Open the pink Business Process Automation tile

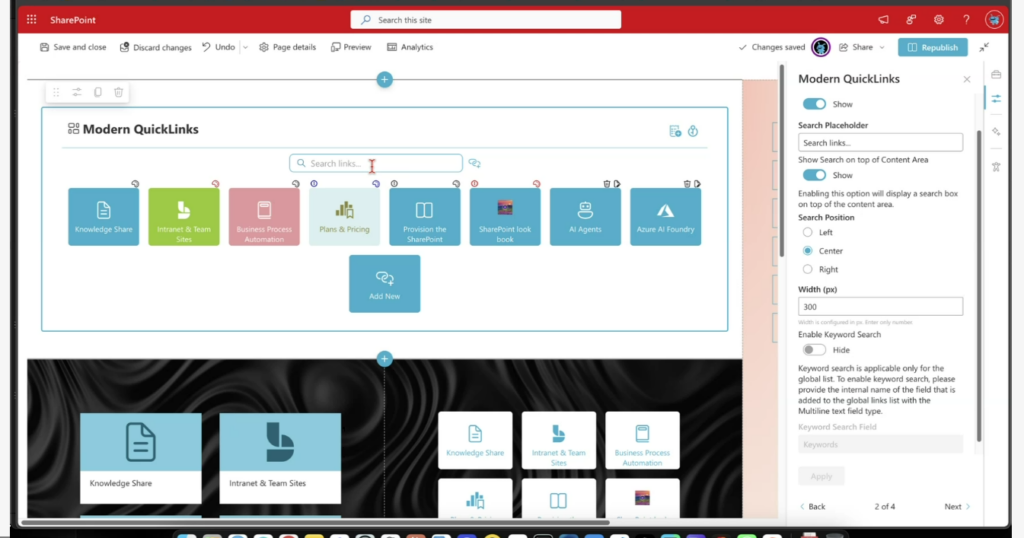(x=264, y=217)
